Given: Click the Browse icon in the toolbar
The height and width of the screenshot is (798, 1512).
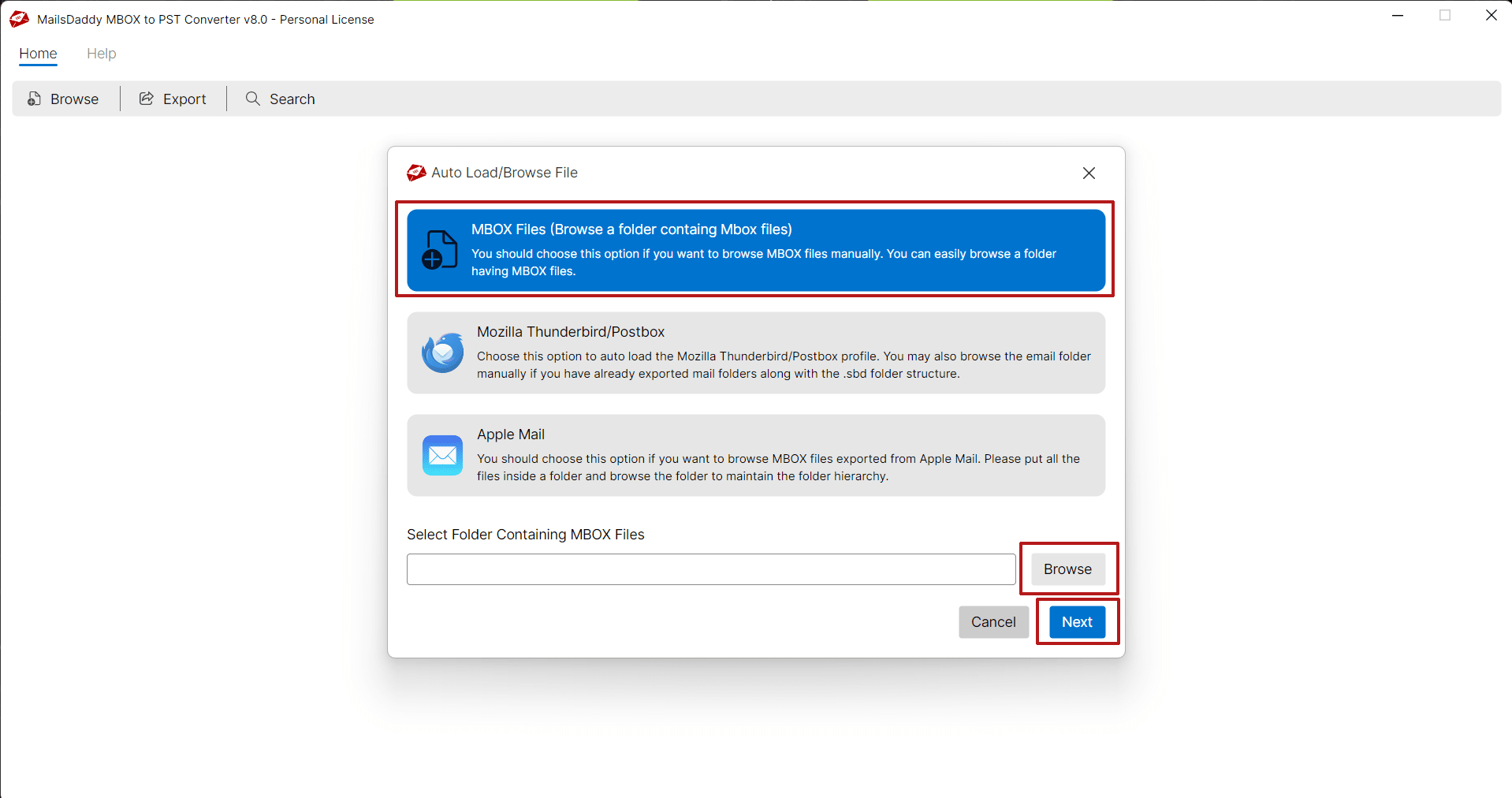Looking at the screenshot, I should pos(34,98).
